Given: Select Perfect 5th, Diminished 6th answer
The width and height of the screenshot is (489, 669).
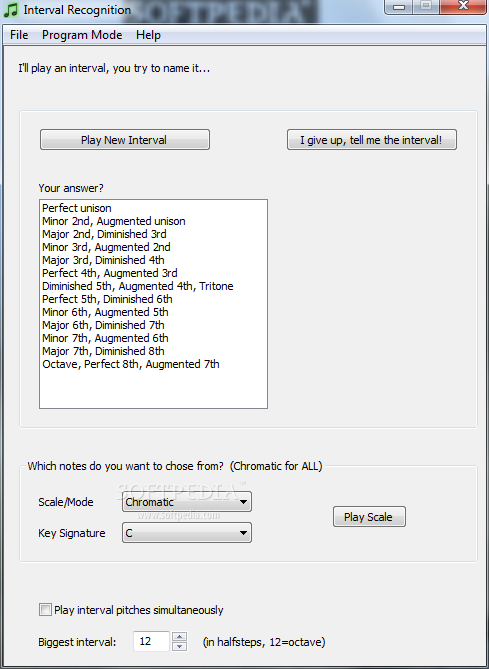Looking at the screenshot, I should click(x=153, y=299).
